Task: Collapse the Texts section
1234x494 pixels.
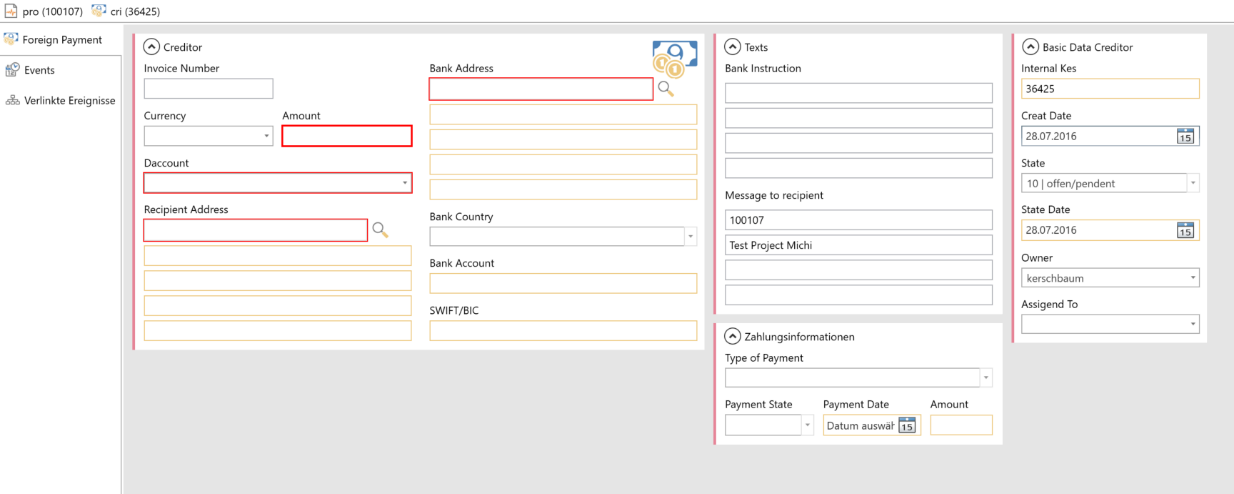Action: pyautogui.click(x=732, y=46)
